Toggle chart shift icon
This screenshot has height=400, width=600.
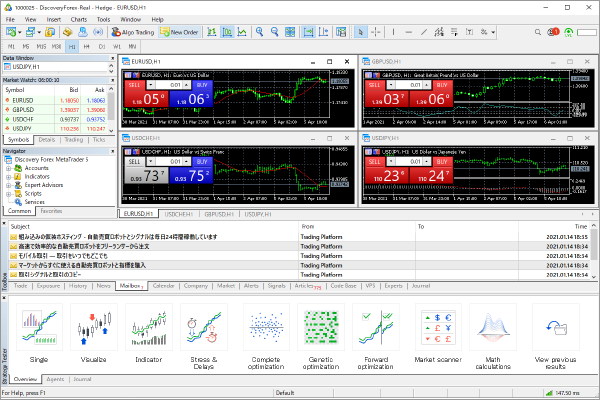(323, 32)
